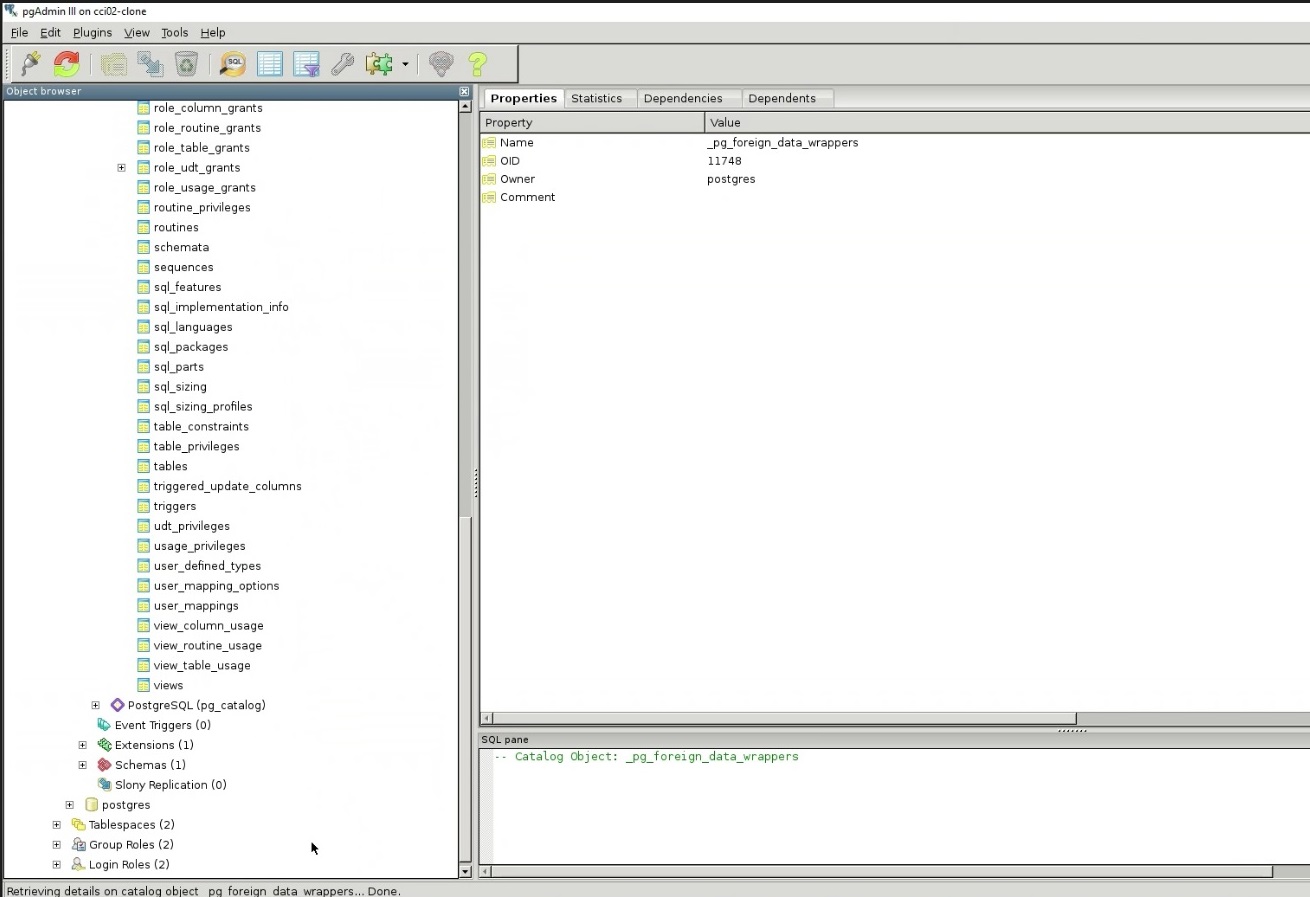The width and height of the screenshot is (1310, 897).
Task: Open the Tools menu
Action: [174, 32]
